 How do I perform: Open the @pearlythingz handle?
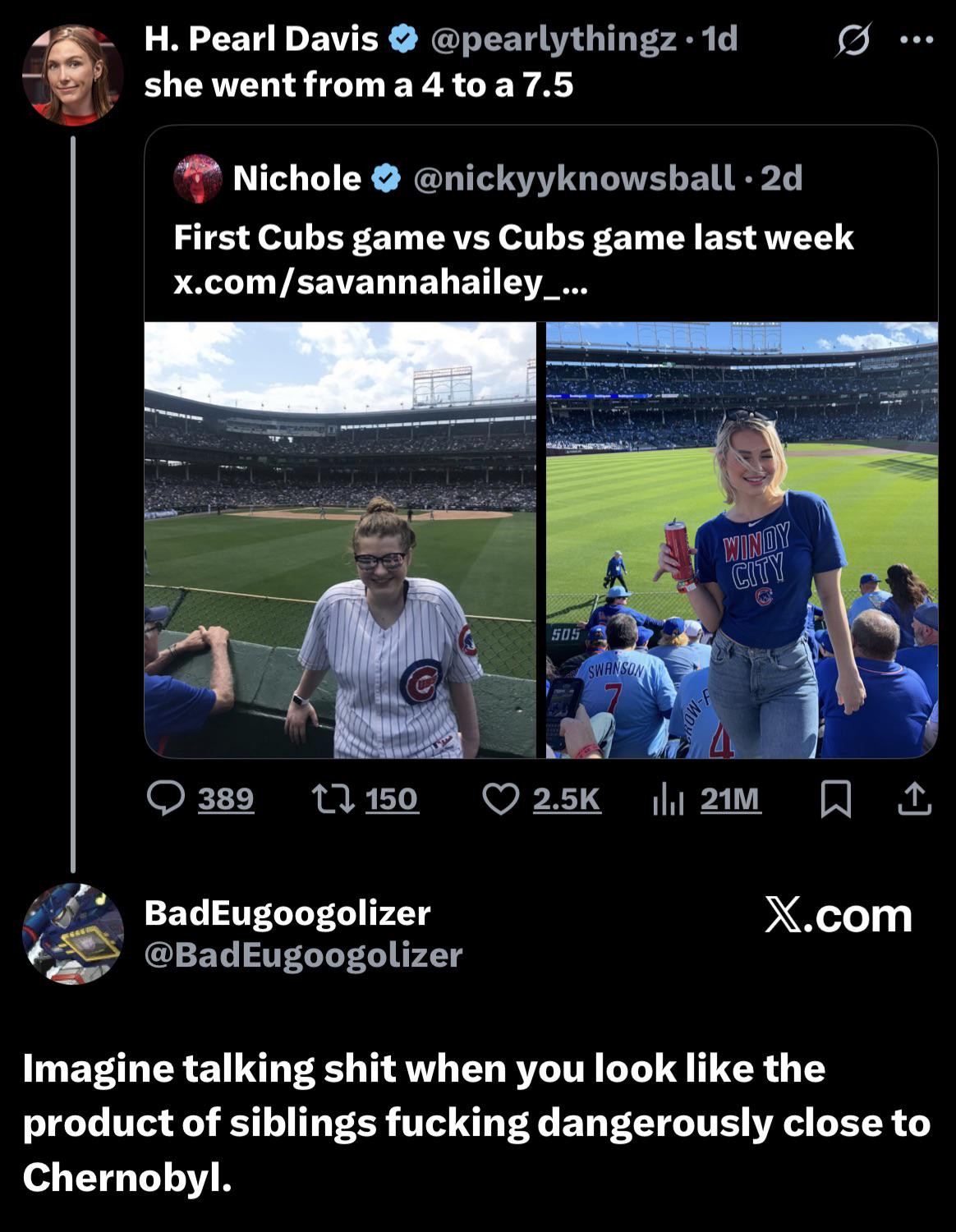554,39
